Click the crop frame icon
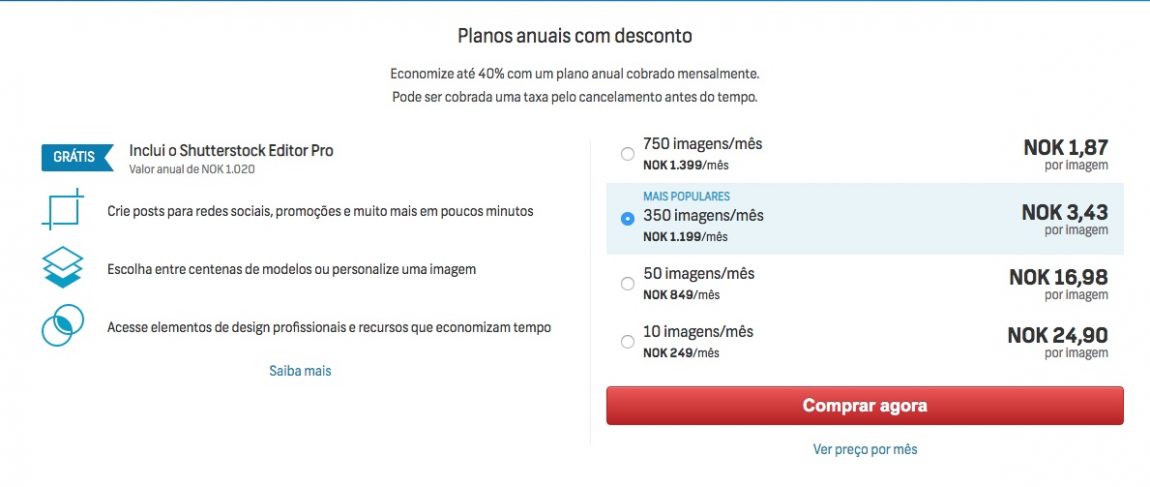The height and width of the screenshot is (487, 1150). [x=62, y=210]
